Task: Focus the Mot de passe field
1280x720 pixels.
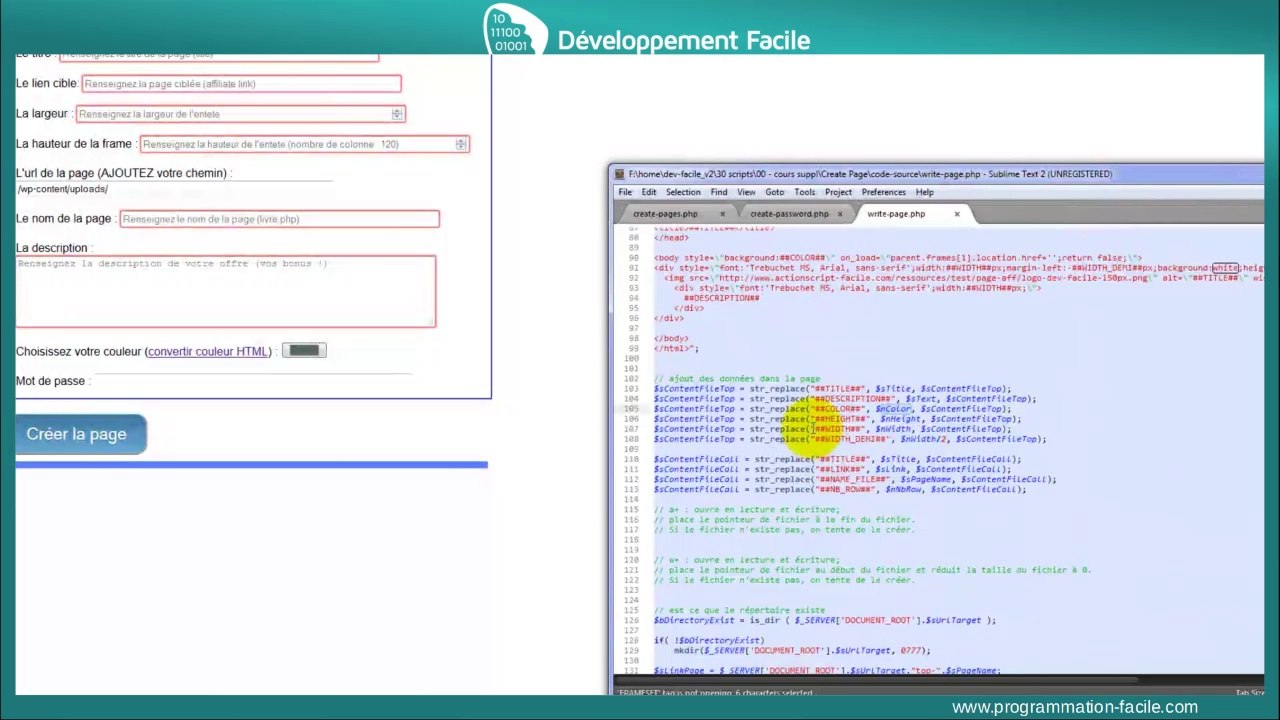Action: coord(252,381)
